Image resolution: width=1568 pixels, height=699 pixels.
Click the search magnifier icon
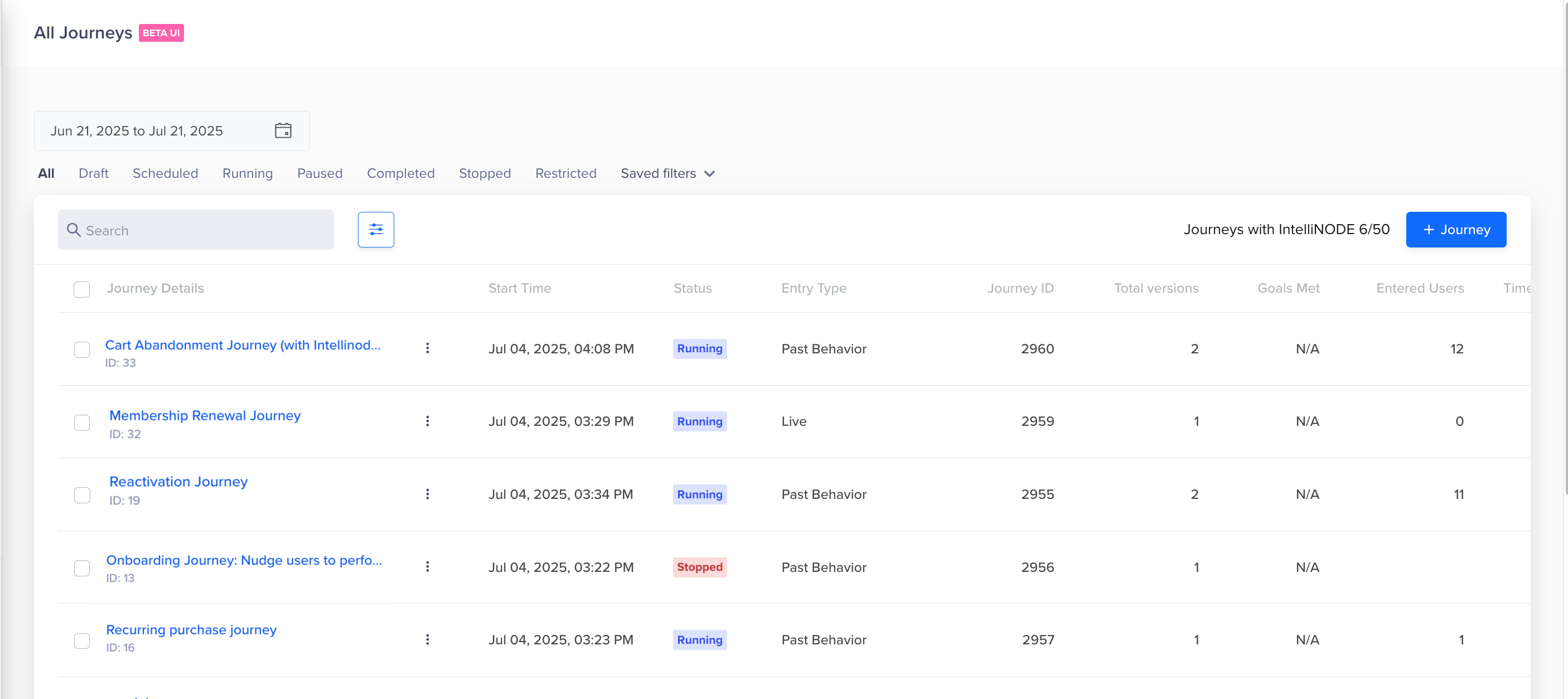coord(74,230)
